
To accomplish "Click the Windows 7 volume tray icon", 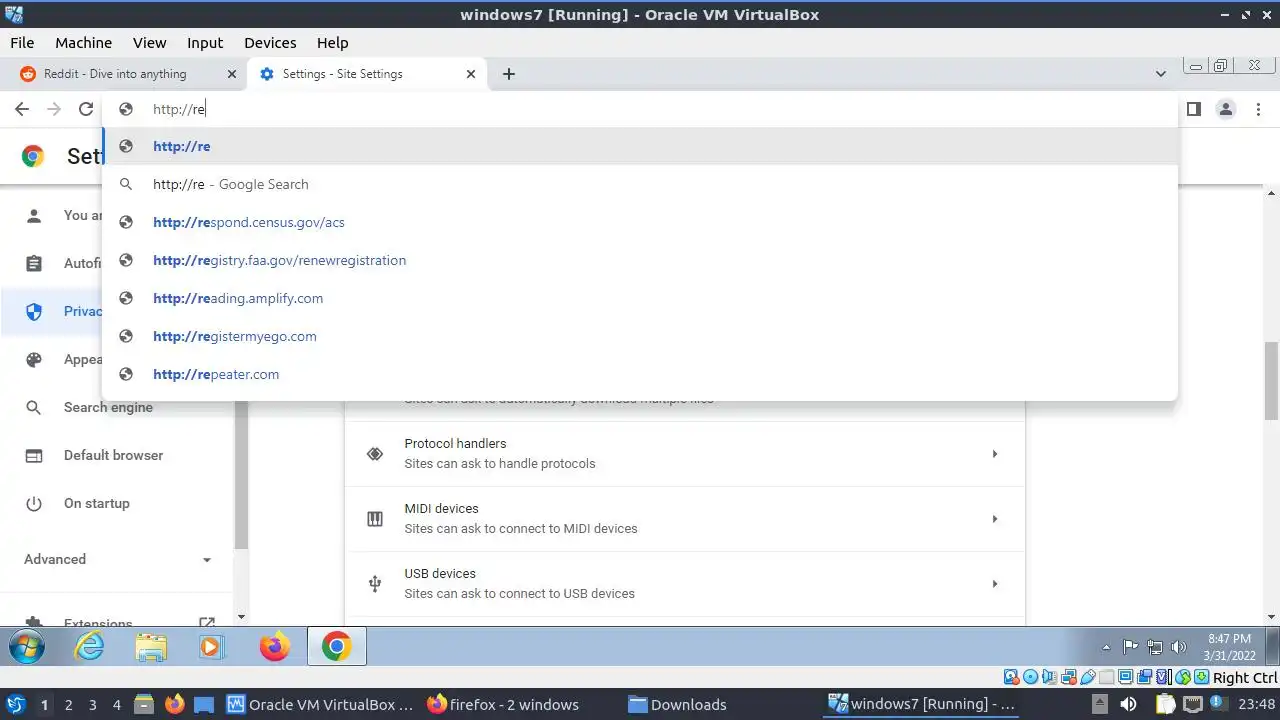I will point(1179,647).
